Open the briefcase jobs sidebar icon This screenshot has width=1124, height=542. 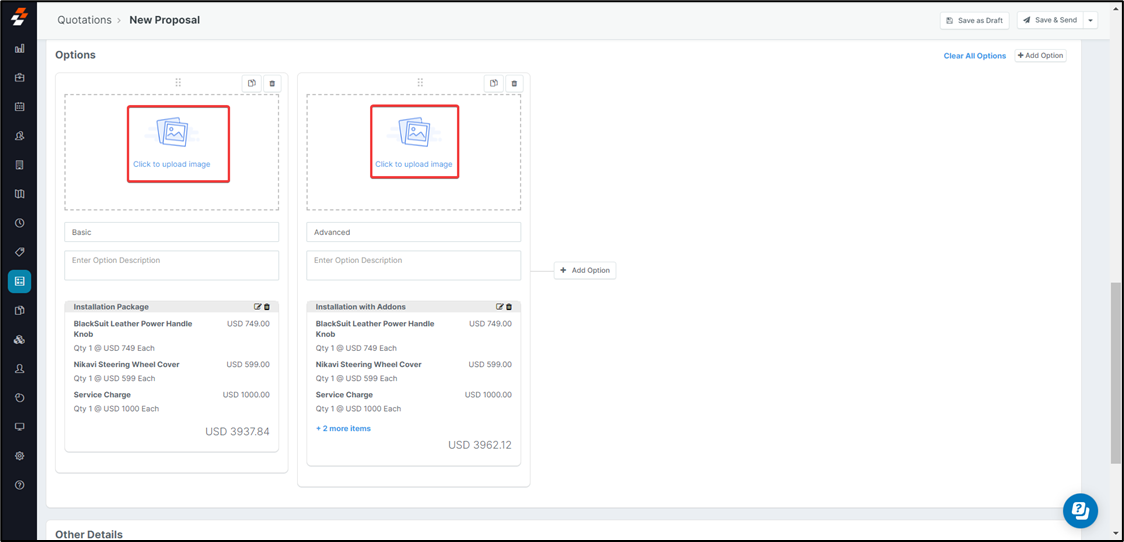[x=19, y=77]
